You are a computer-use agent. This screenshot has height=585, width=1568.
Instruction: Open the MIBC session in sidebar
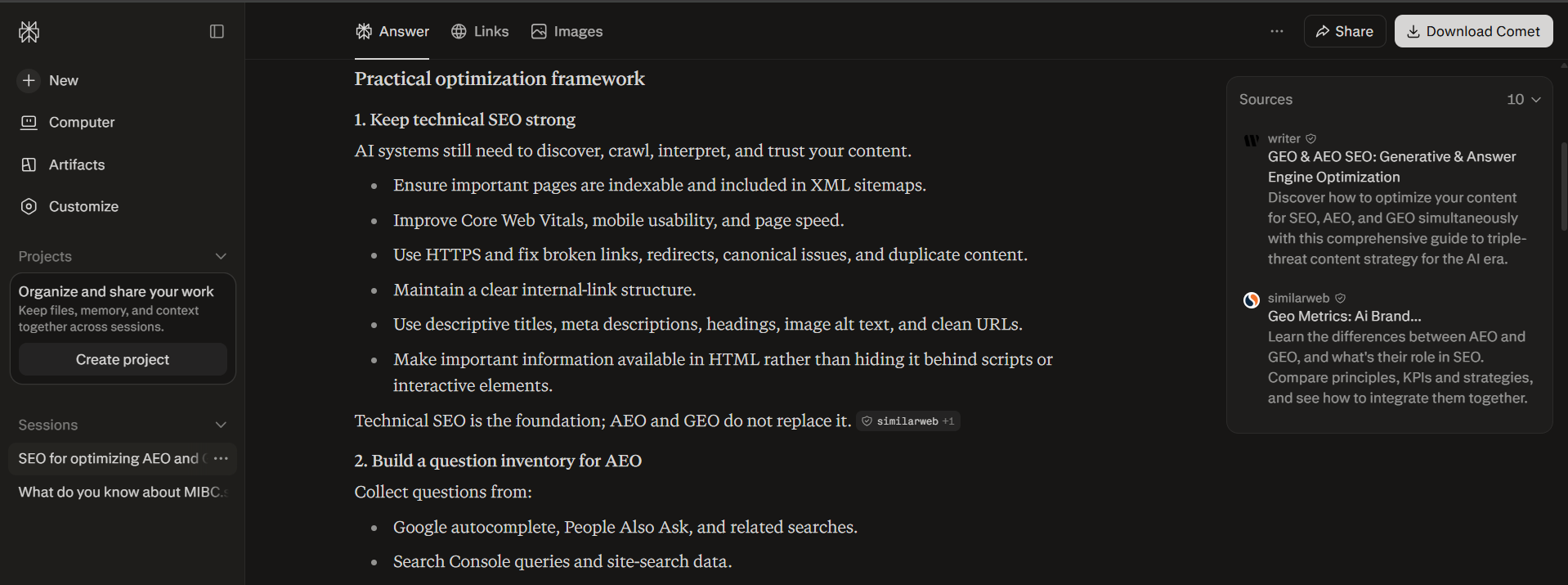click(x=123, y=492)
